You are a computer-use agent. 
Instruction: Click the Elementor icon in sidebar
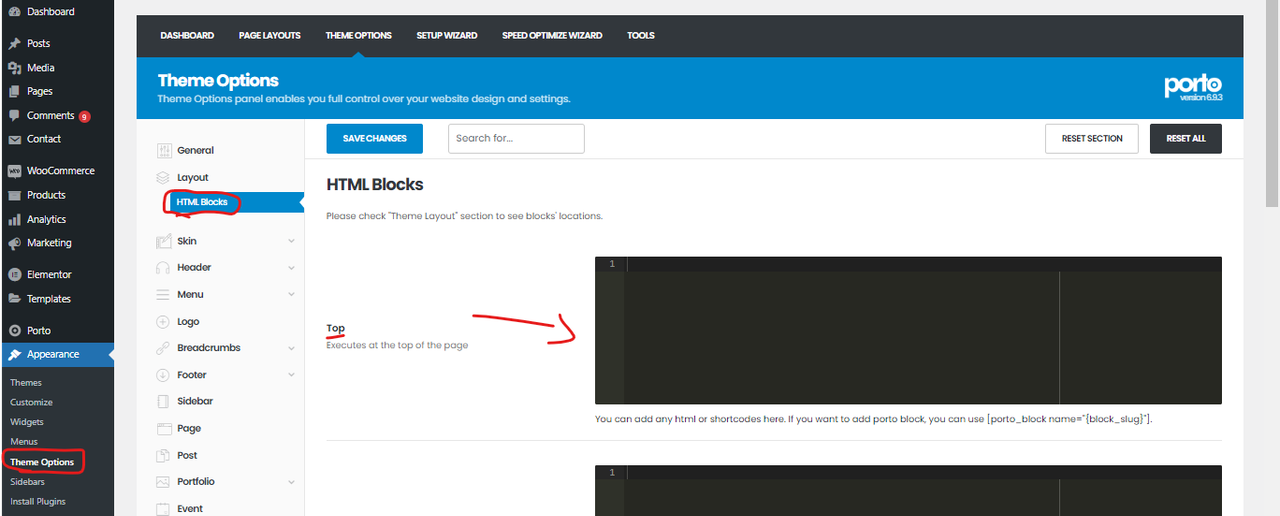point(14,274)
